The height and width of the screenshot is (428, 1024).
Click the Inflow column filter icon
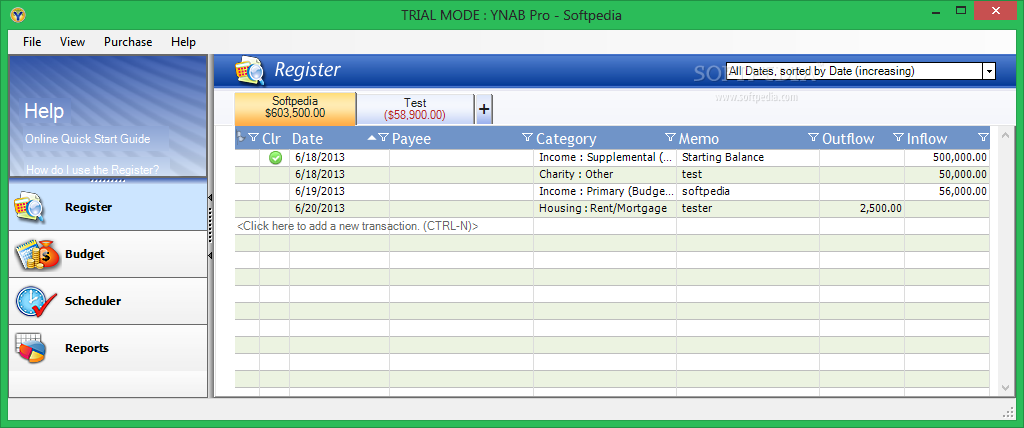(x=984, y=137)
